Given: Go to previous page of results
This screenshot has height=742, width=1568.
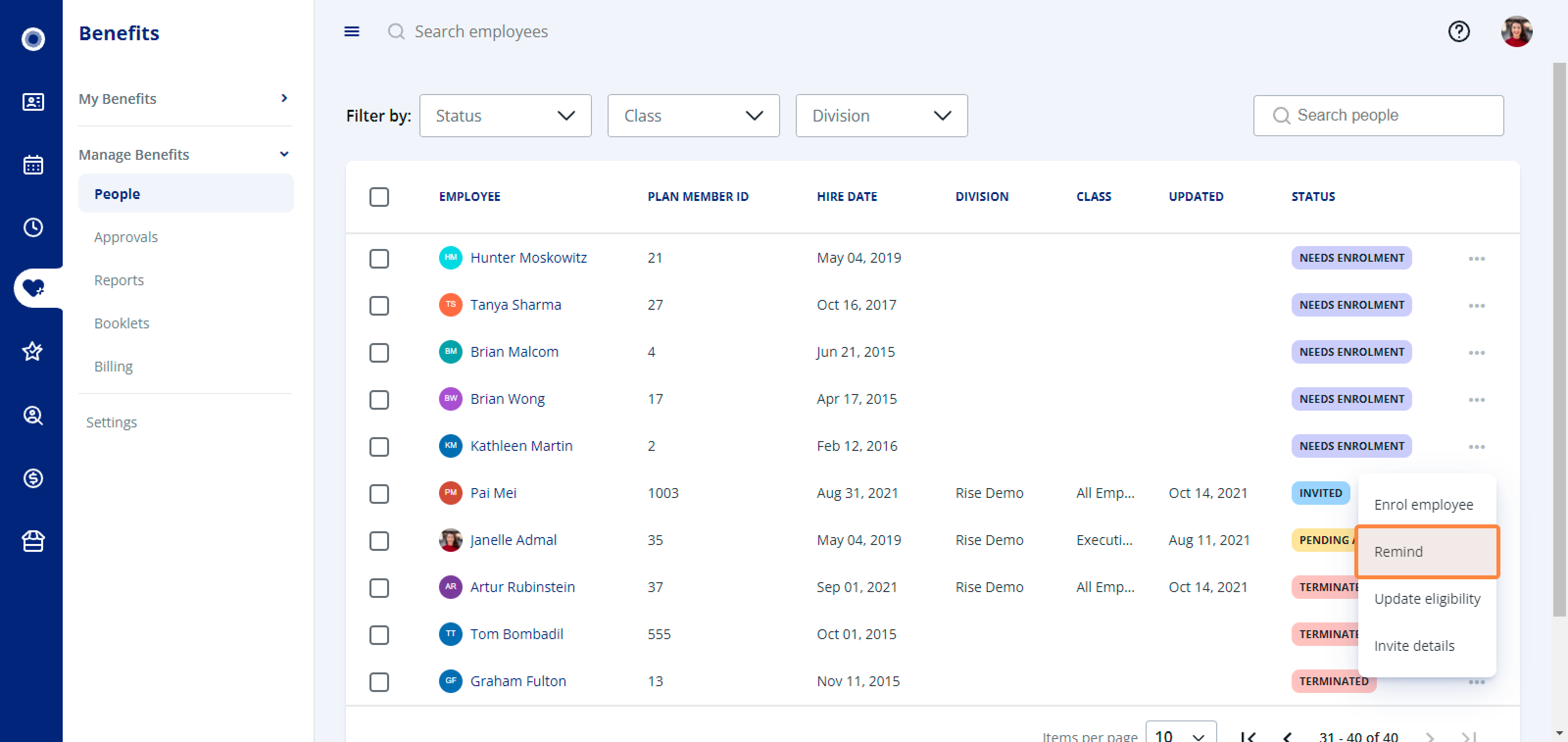Looking at the screenshot, I should coord(1287,737).
